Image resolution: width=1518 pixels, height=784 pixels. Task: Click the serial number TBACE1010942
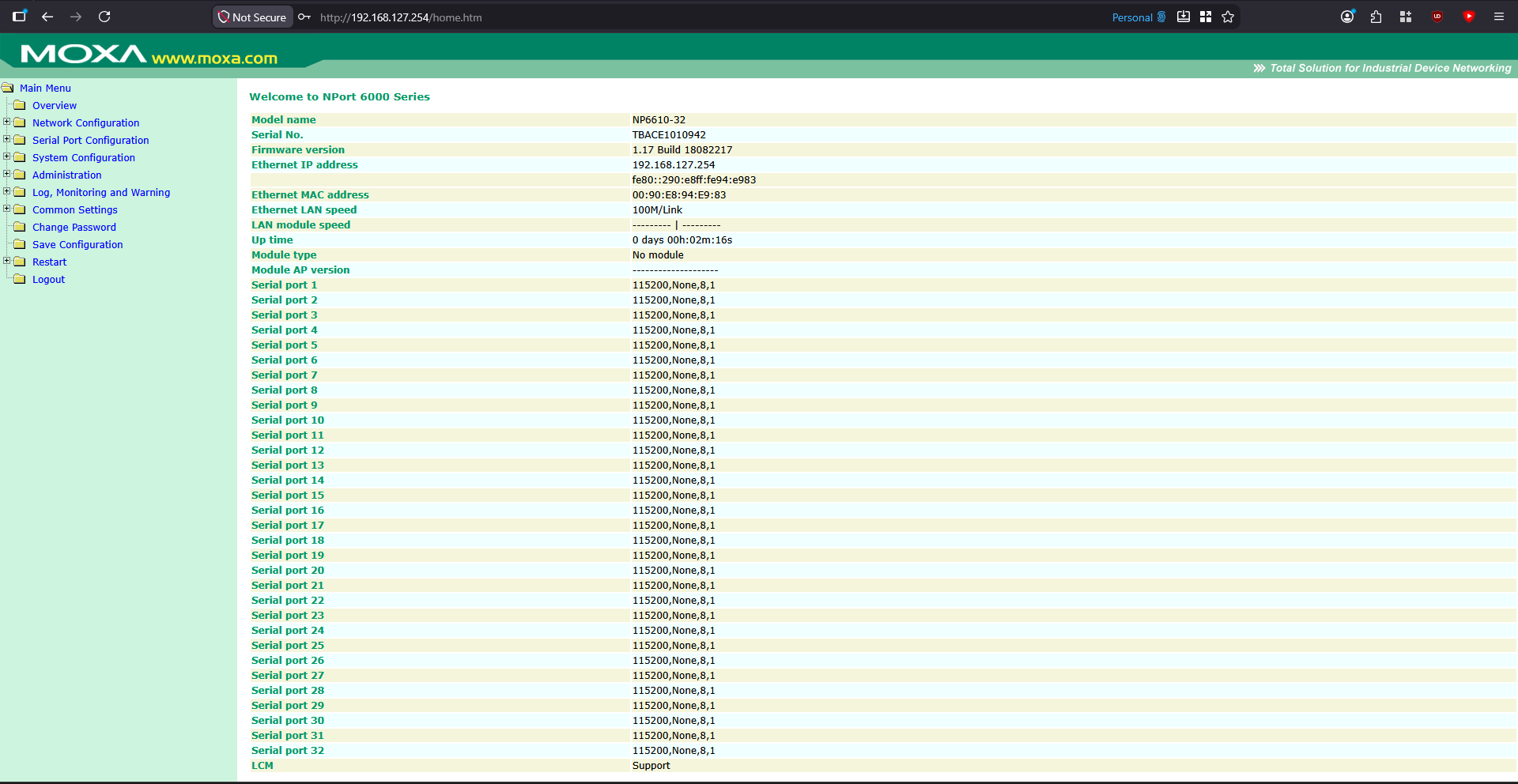pos(669,135)
